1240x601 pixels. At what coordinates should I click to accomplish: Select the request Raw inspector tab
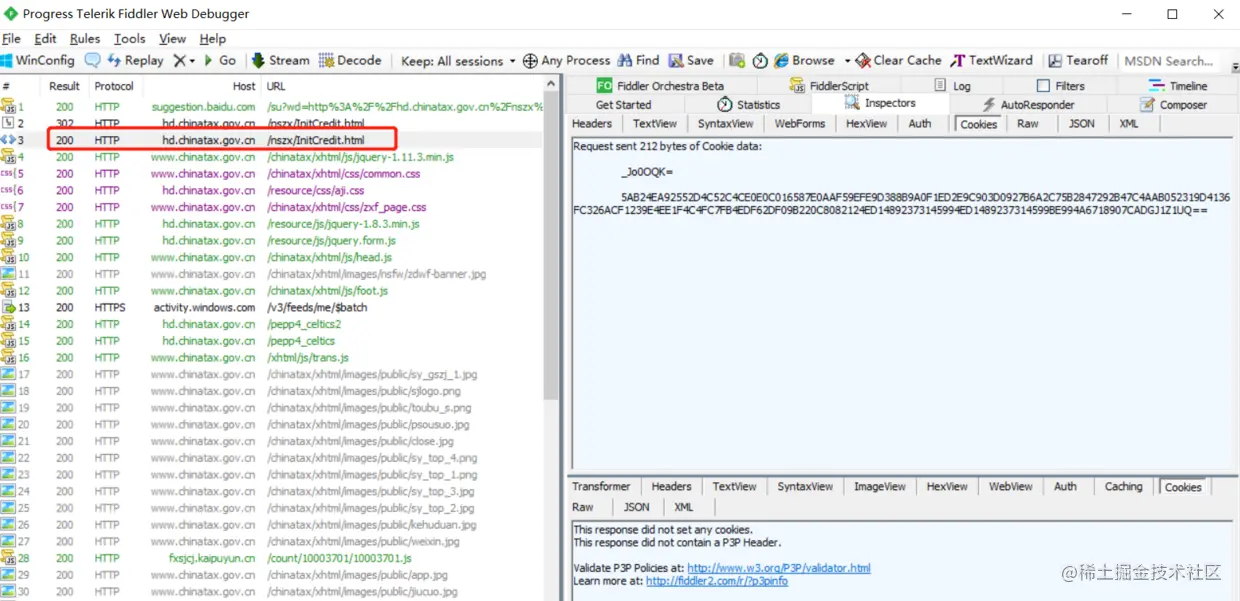click(1028, 124)
